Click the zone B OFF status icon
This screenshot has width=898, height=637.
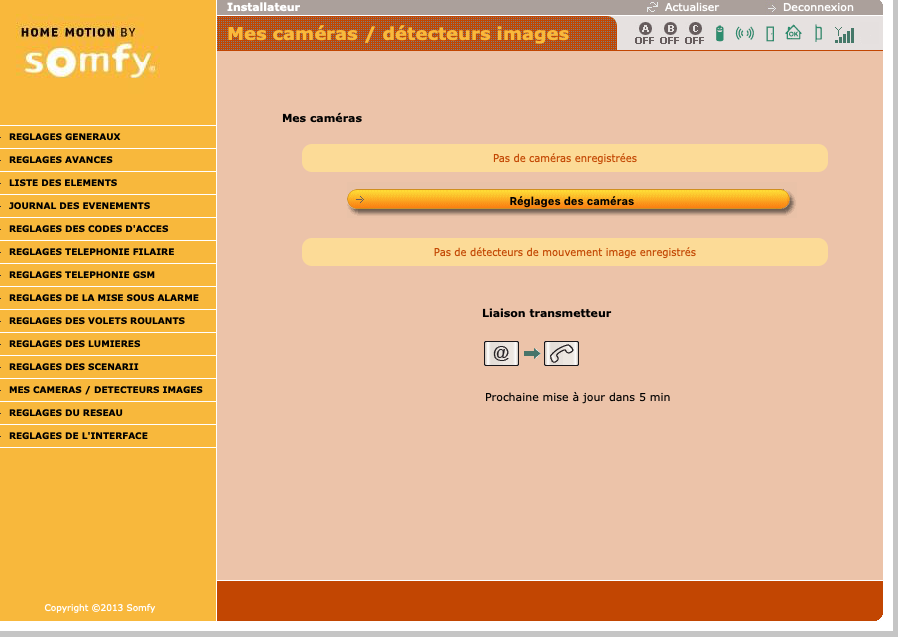click(670, 34)
